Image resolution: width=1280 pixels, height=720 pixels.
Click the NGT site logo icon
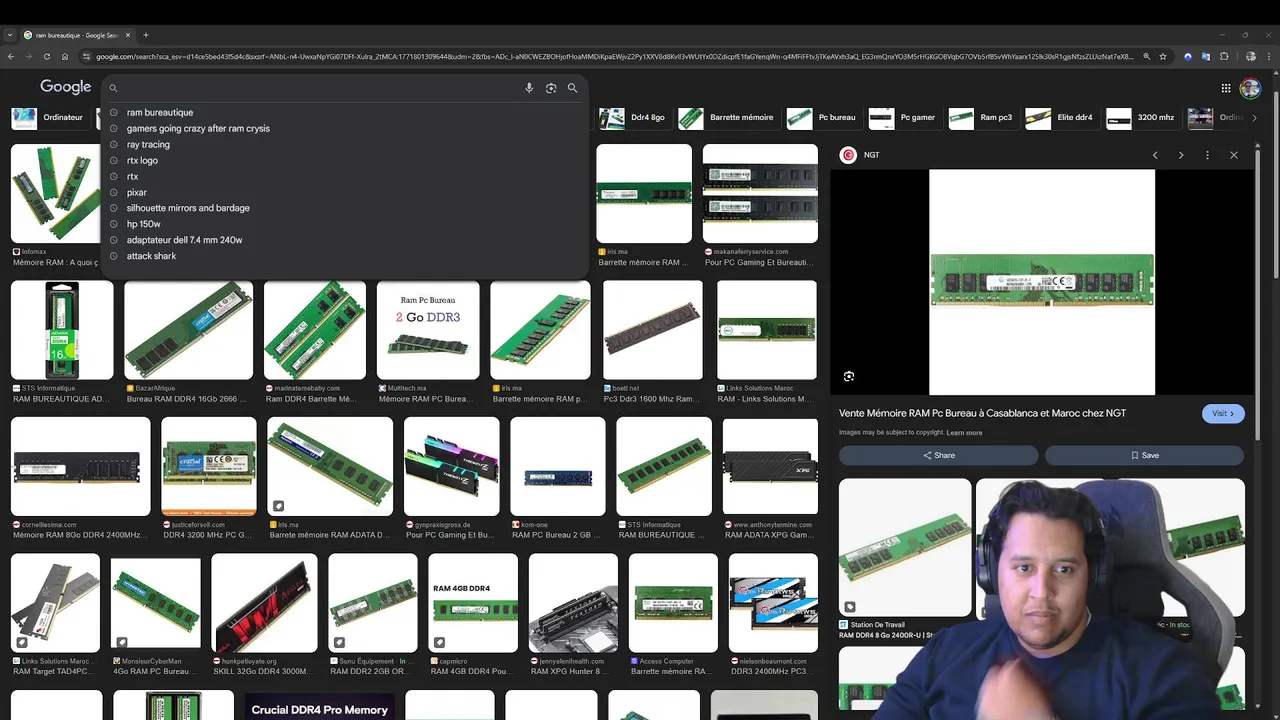pos(848,155)
